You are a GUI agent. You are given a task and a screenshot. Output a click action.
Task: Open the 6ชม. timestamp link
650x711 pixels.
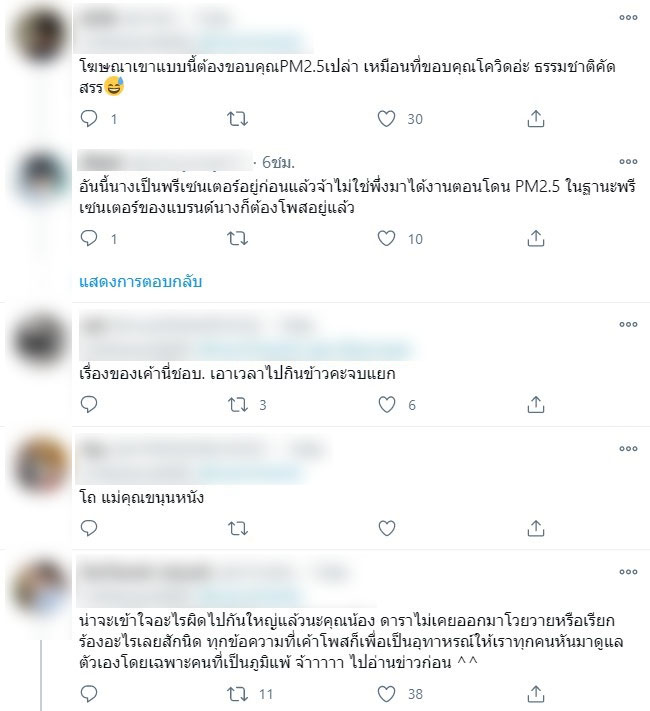pos(278,162)
